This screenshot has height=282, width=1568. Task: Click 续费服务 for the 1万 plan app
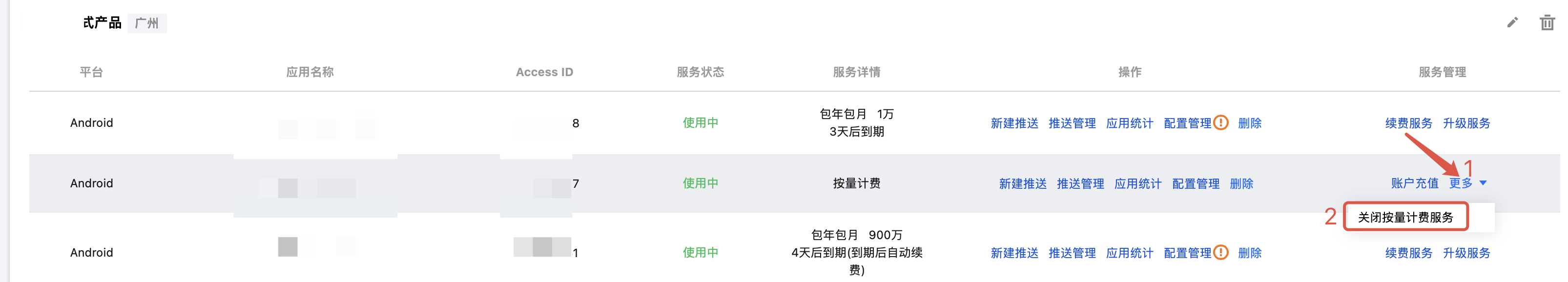[1408, 123]
